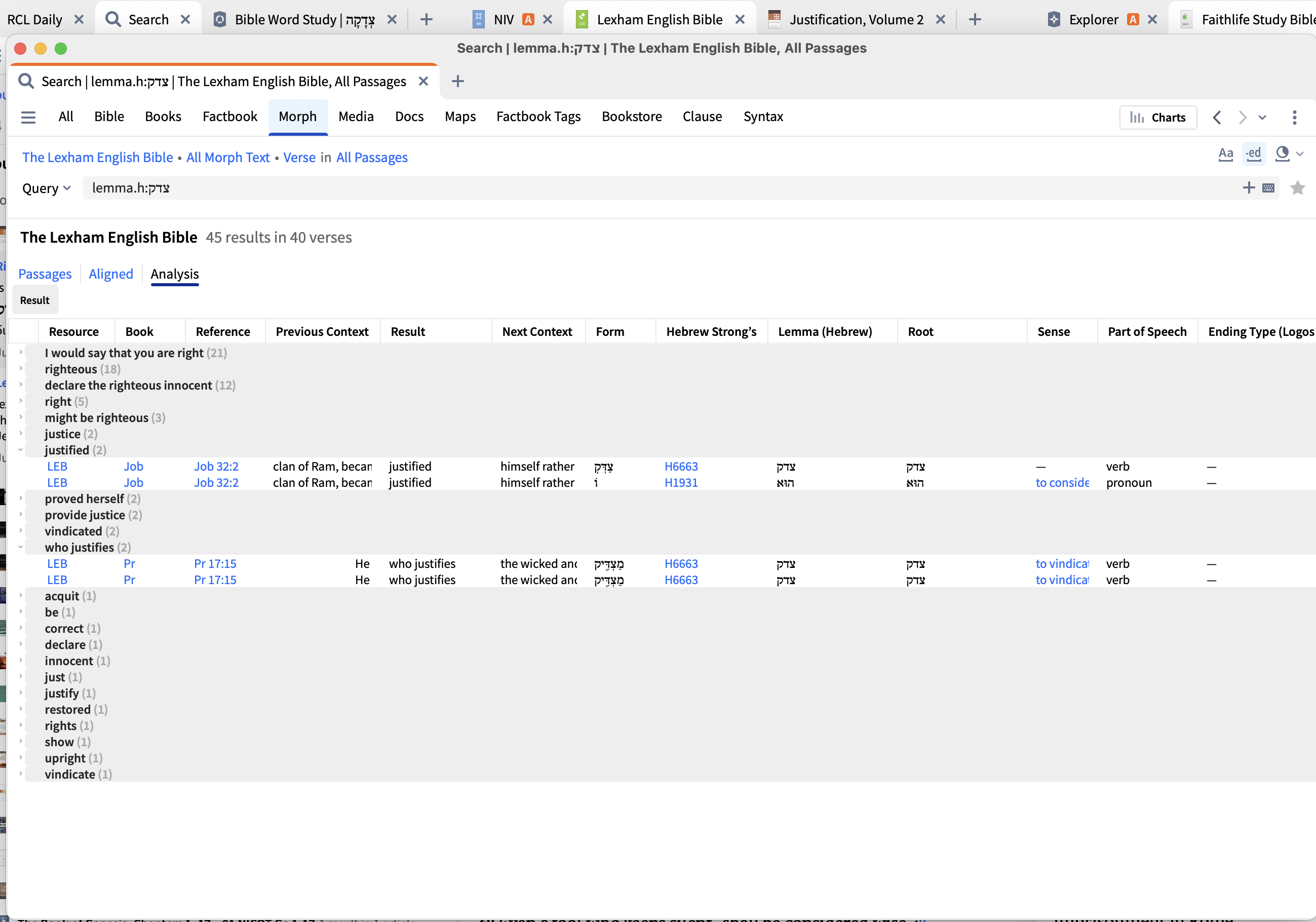Click the plus icon in the query box
This screenshot has width=1316, height=922.
(x=1249, y=187)
